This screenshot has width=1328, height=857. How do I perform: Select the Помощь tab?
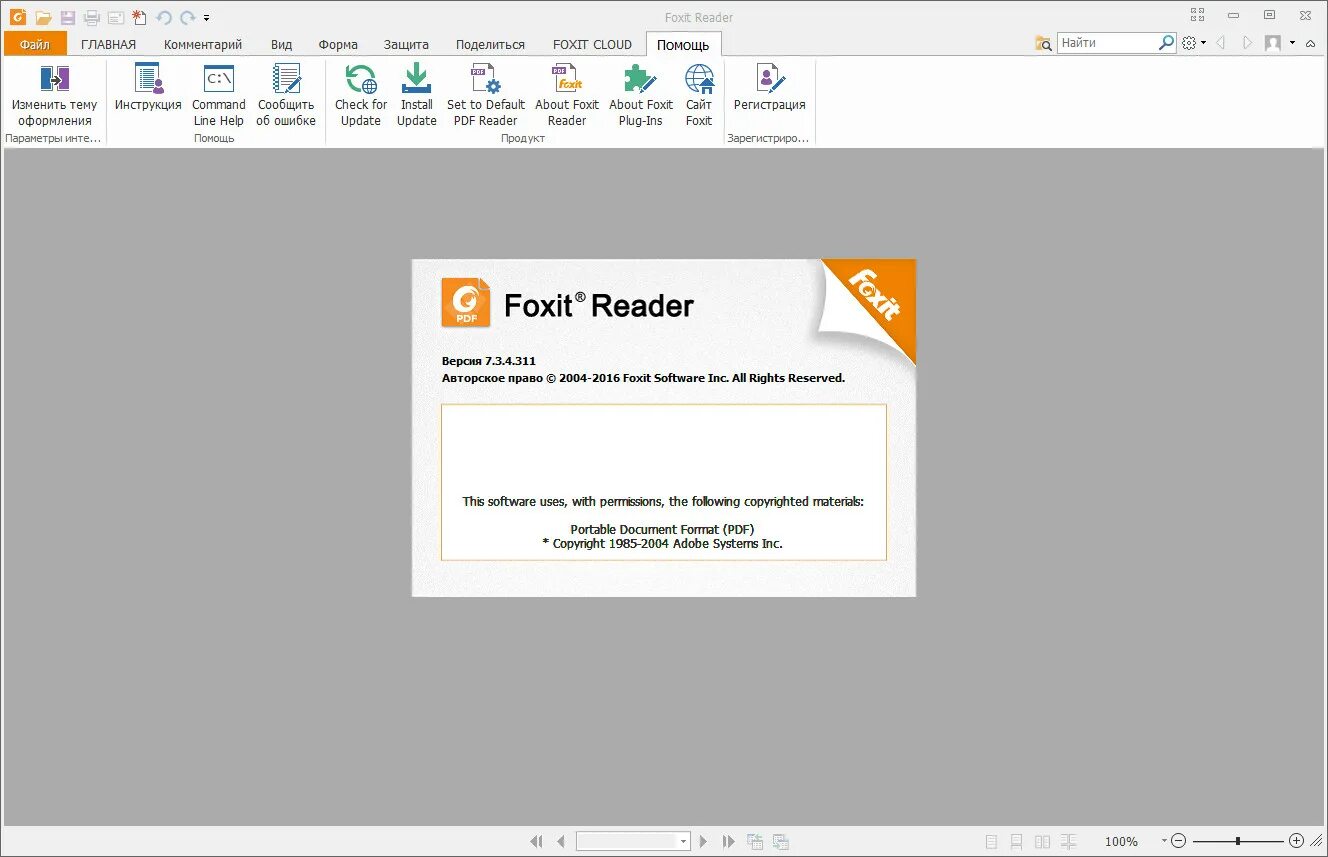coord(683,44)
